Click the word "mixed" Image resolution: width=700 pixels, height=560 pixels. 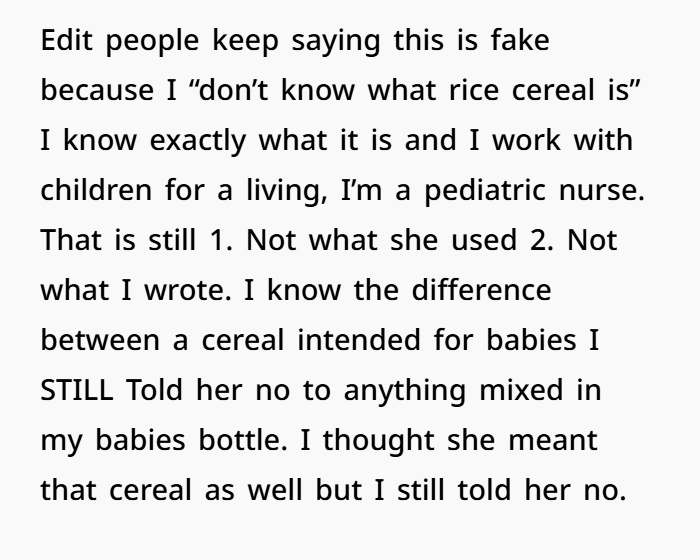pyautogui.click(x=521, y=390)
